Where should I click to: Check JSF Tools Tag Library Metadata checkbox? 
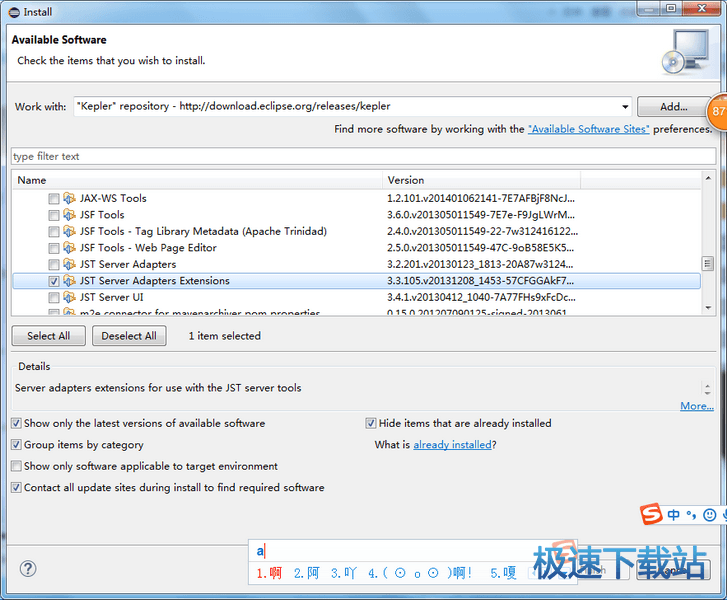pos(54,232)
